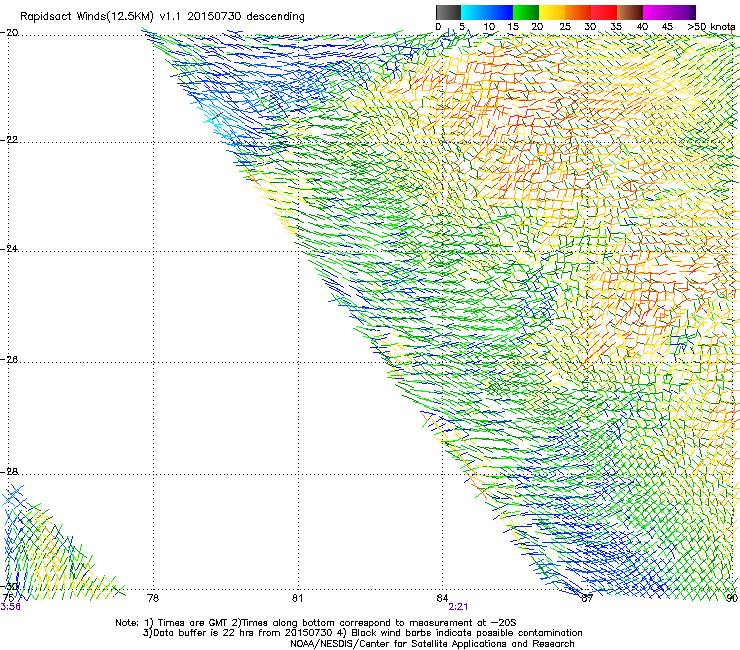Click latitude label '-20' on the left axis

coord(9,33)
